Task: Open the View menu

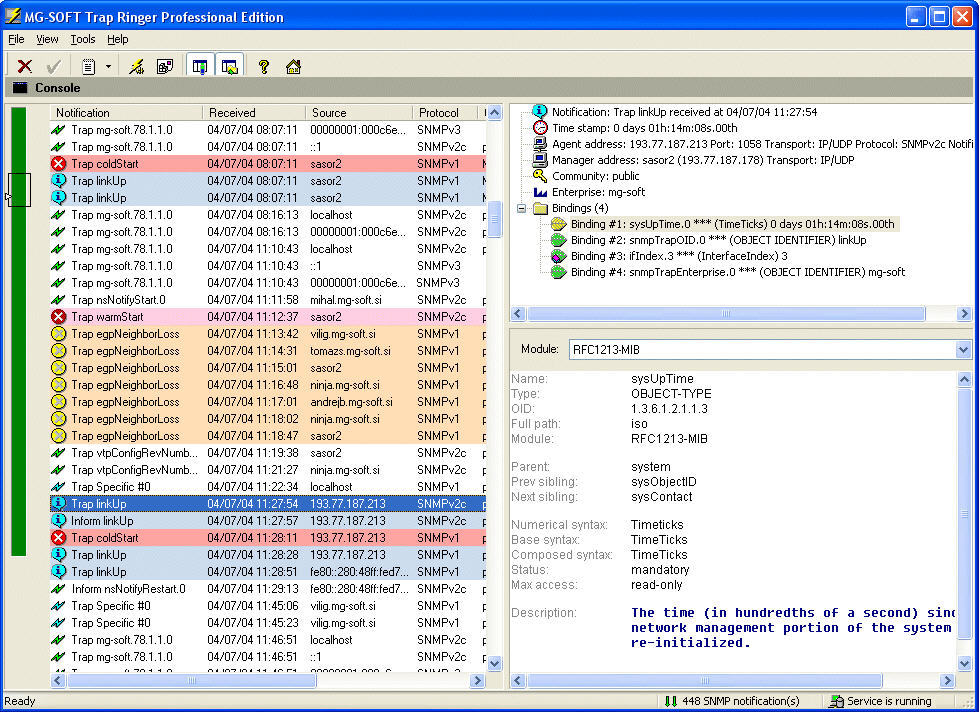Action: coord(47,39)
